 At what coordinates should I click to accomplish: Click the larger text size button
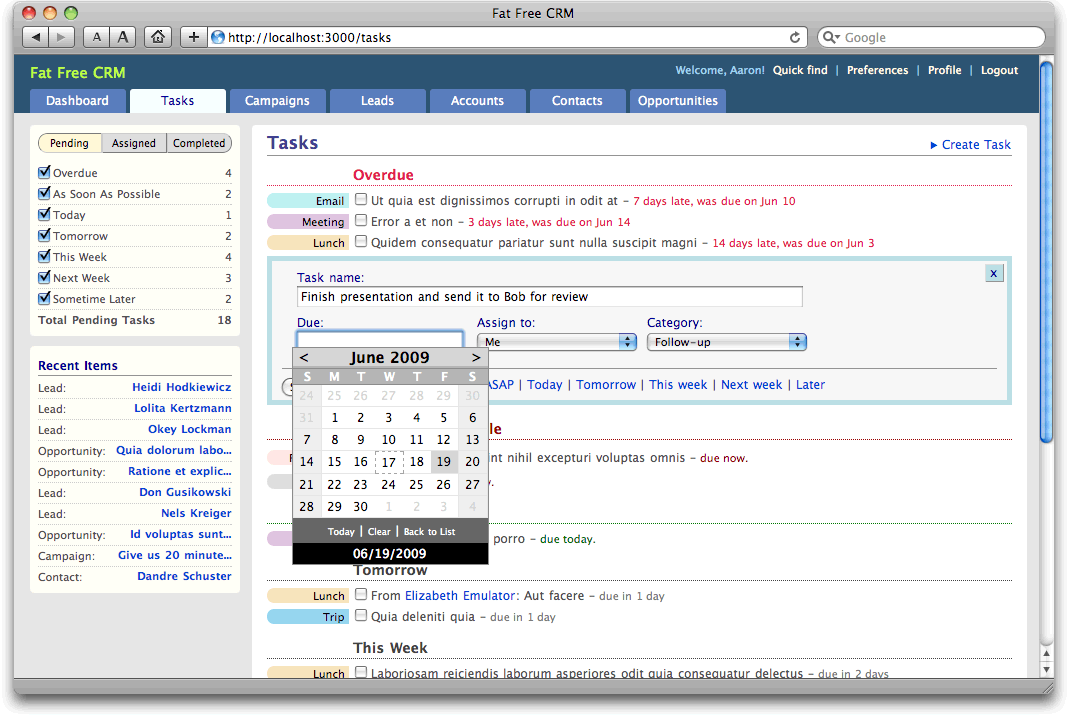point(123,37)
